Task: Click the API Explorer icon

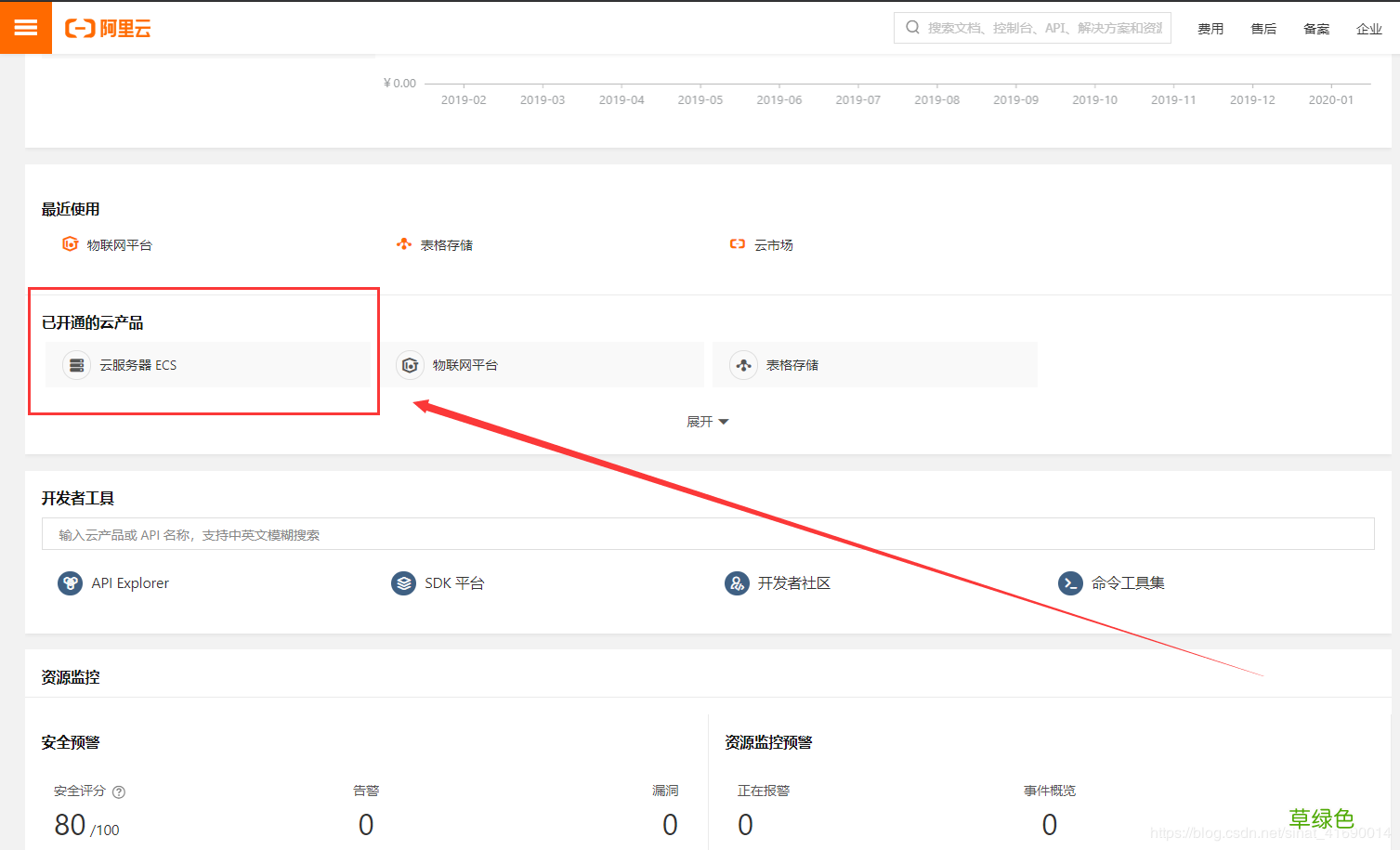Action: 70,583
